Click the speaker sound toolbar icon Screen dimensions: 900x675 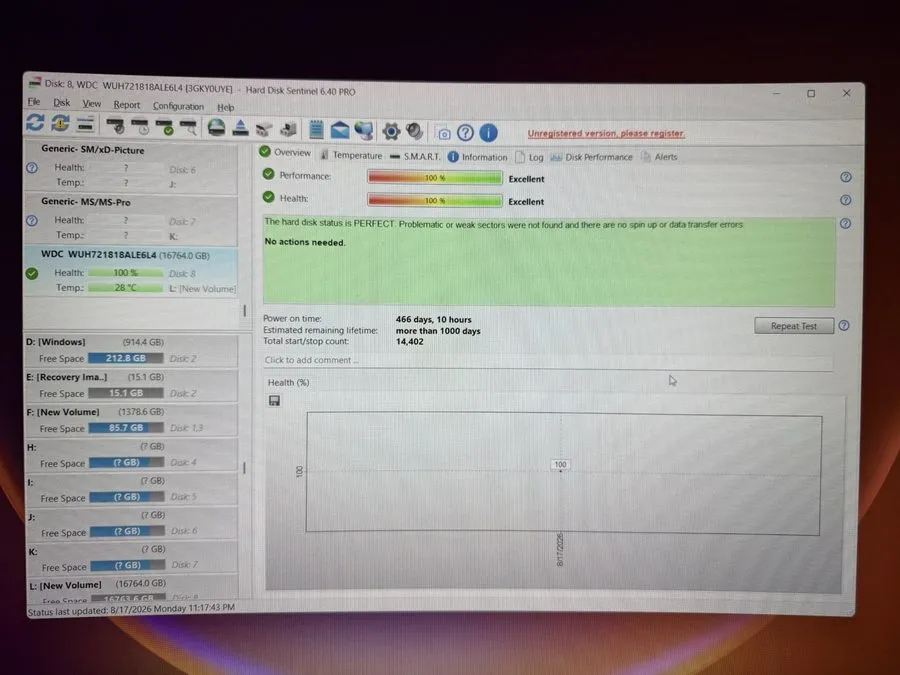414,131
